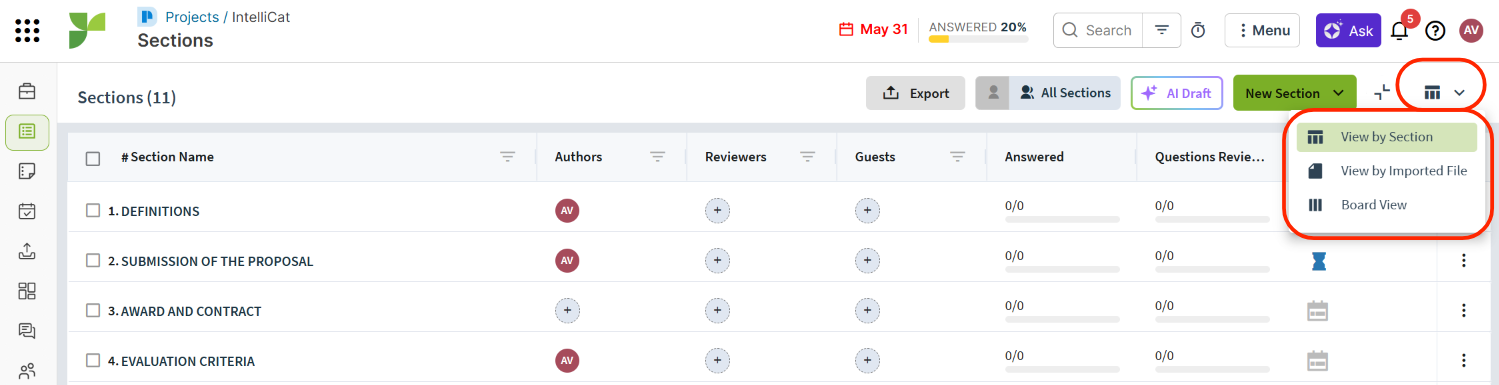Toggle the All Sections filter

1065,93
